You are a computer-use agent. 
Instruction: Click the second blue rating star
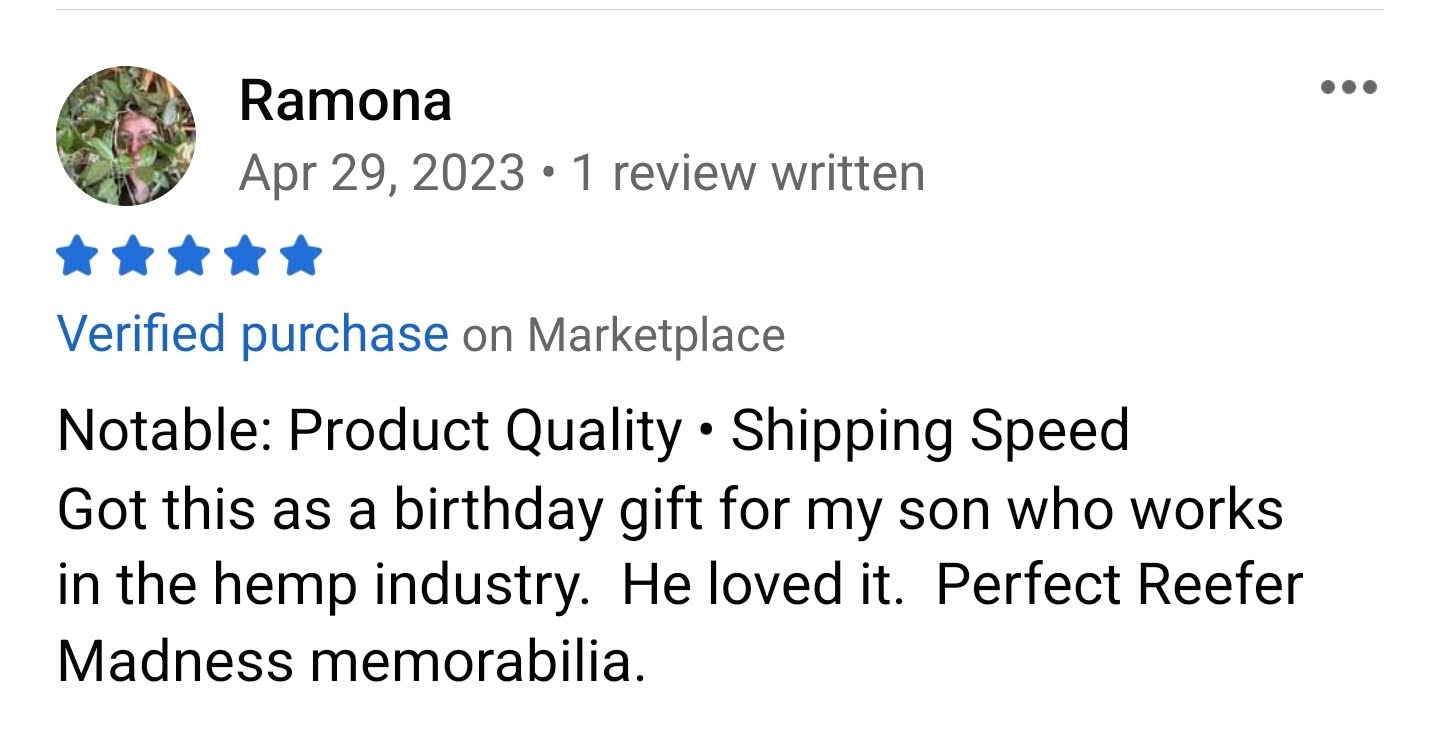pos(134,257)
